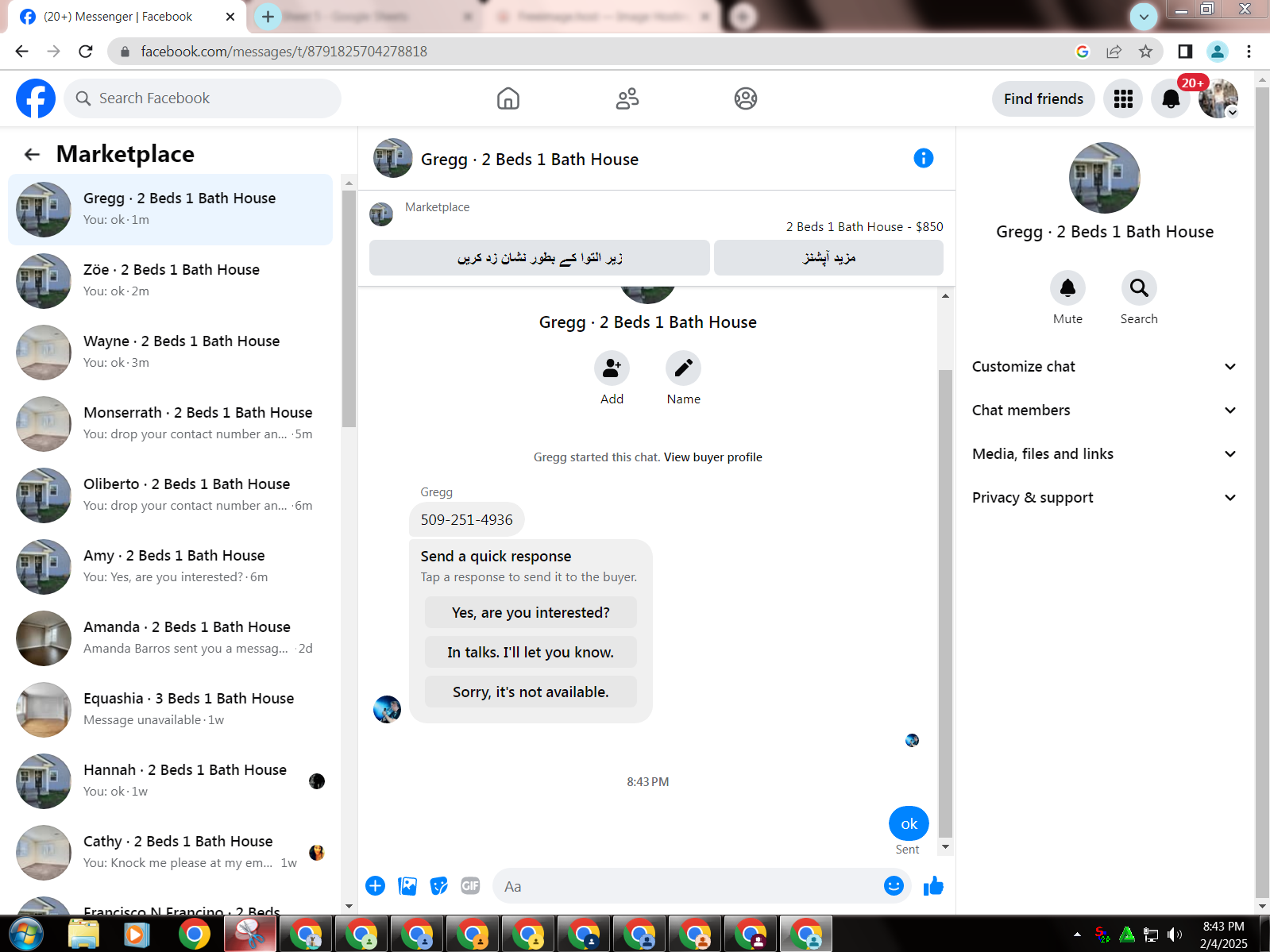Open Monserrath conversation
The height and width of the screenshot is (952, 1270).
coord(171,424)
